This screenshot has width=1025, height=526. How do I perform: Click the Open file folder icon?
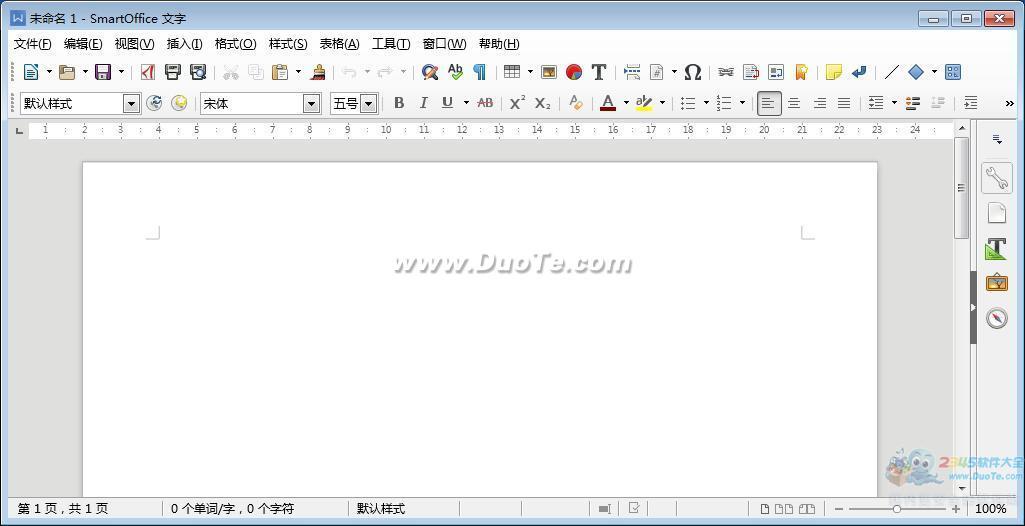point(67,72)
